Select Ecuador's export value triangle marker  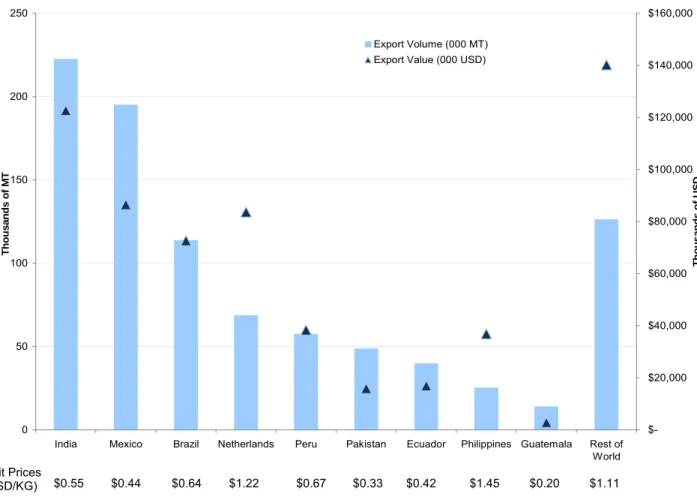[x=426, y=386]
